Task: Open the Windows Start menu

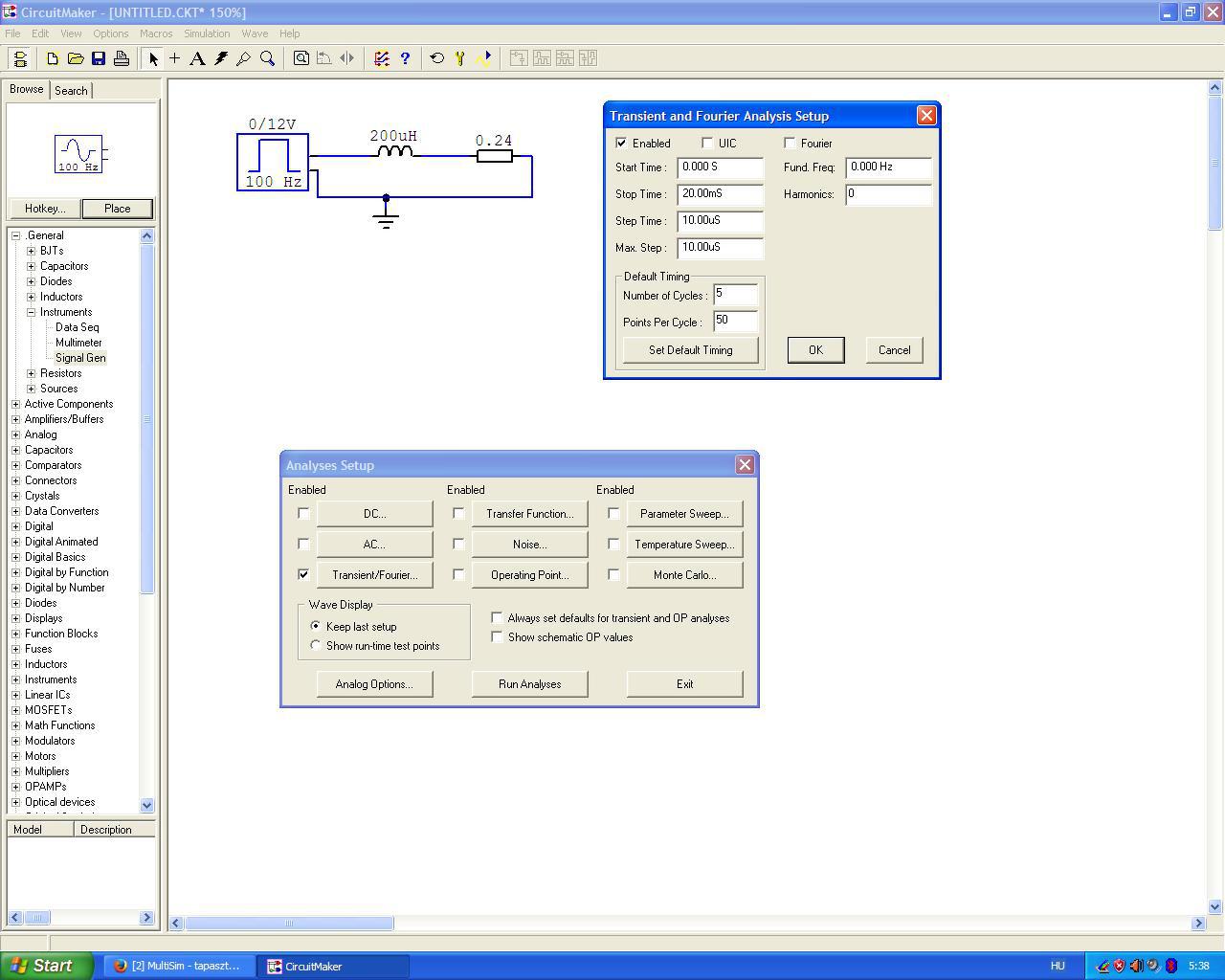Action: tap(46, 966)
